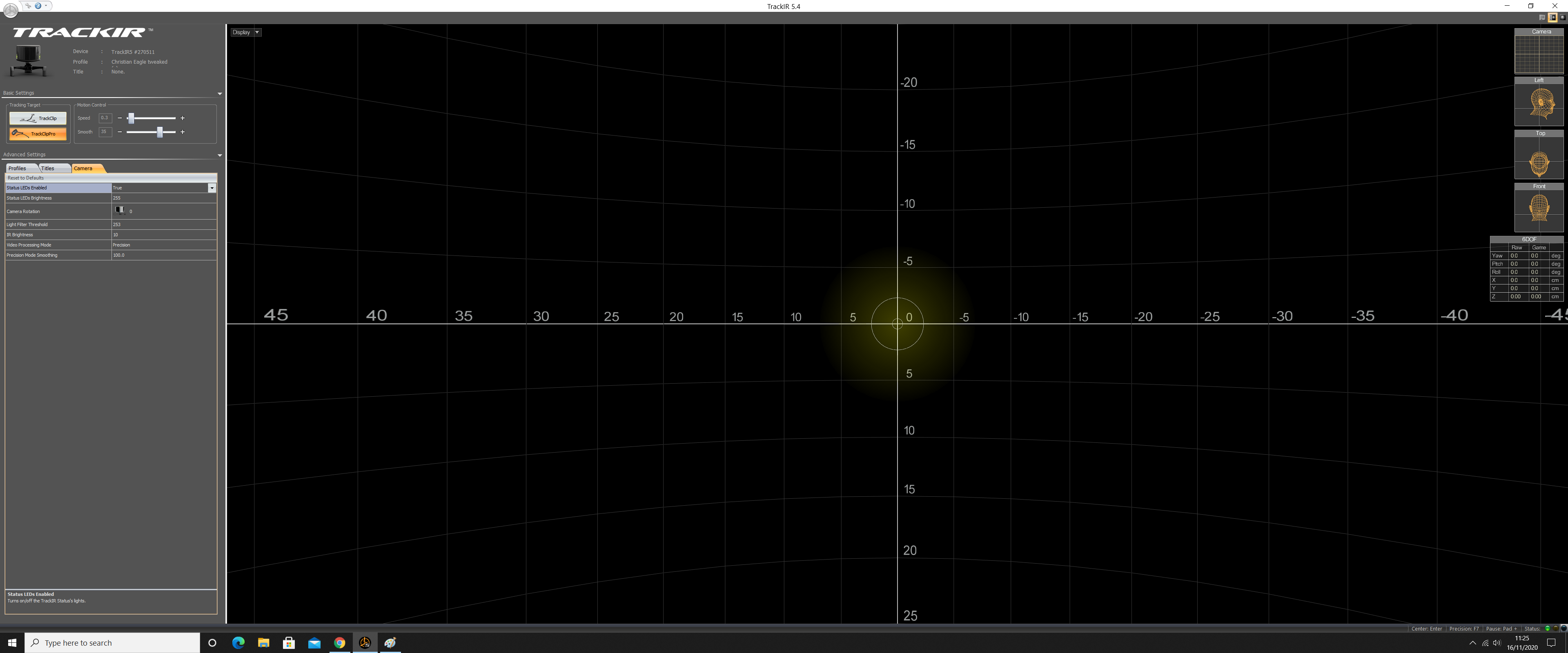Click the rocket-planet app taskbar icon
Screen dimensions: 1568x653
(390, 643)
